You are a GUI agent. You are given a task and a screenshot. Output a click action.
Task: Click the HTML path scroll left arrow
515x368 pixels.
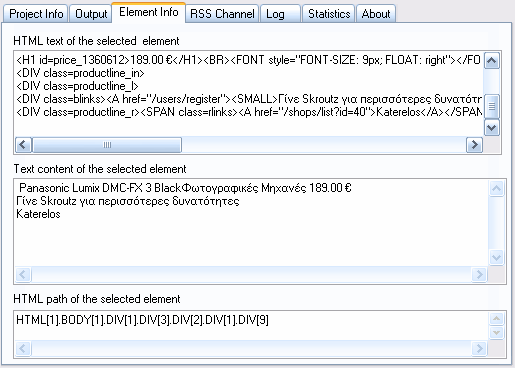click(x=23, y=349)
